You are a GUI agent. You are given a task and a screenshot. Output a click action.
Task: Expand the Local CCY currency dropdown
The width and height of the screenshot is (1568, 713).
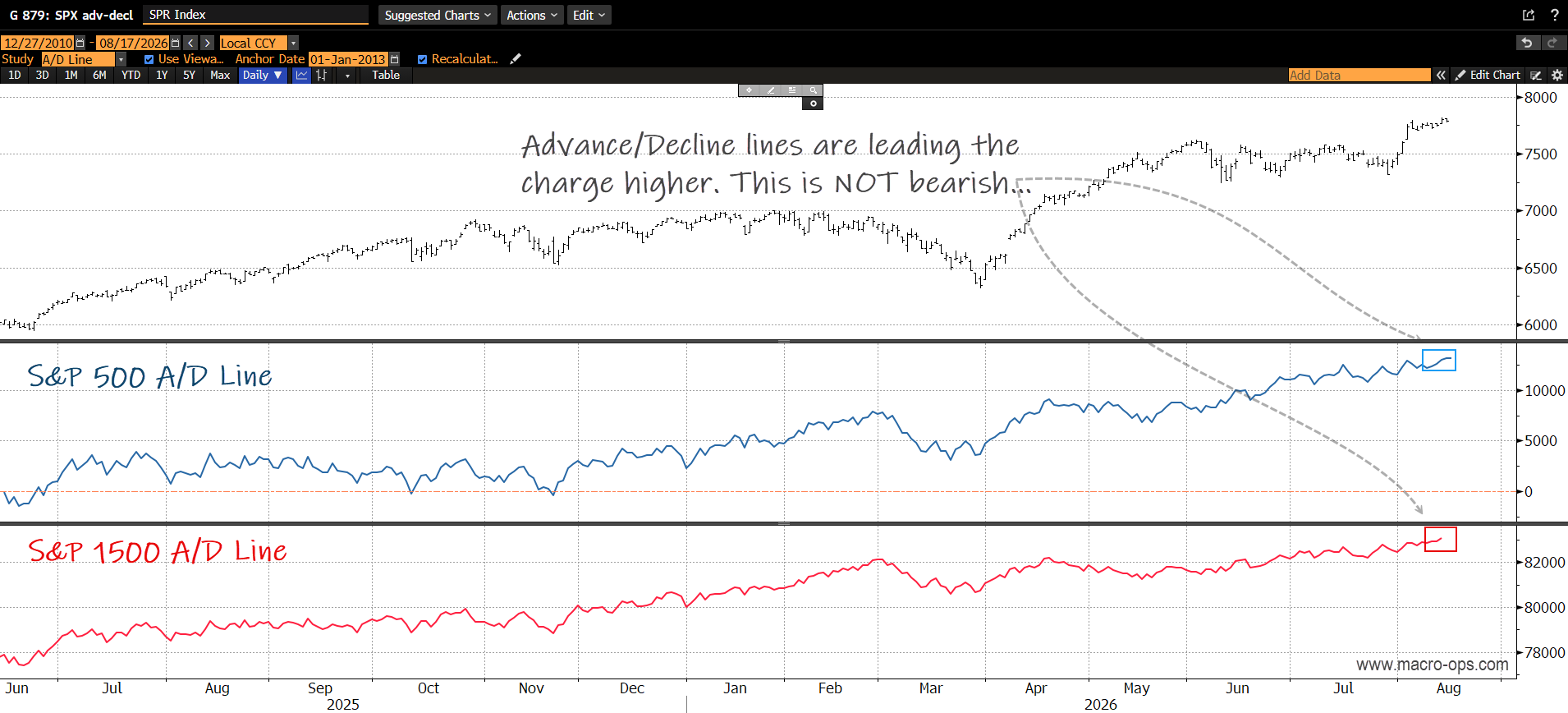click(293, 43)
